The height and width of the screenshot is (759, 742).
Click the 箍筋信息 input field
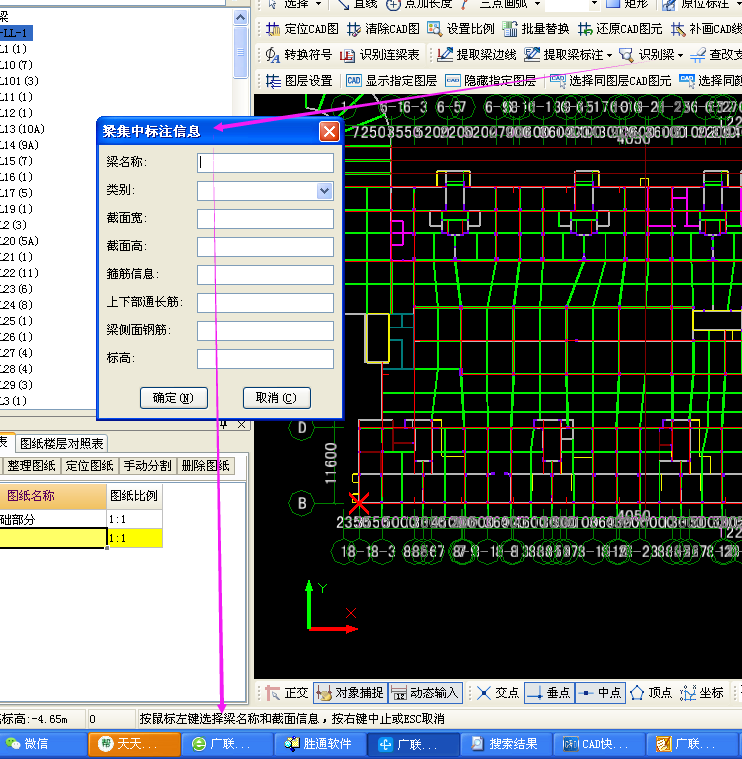click(265, 275)
